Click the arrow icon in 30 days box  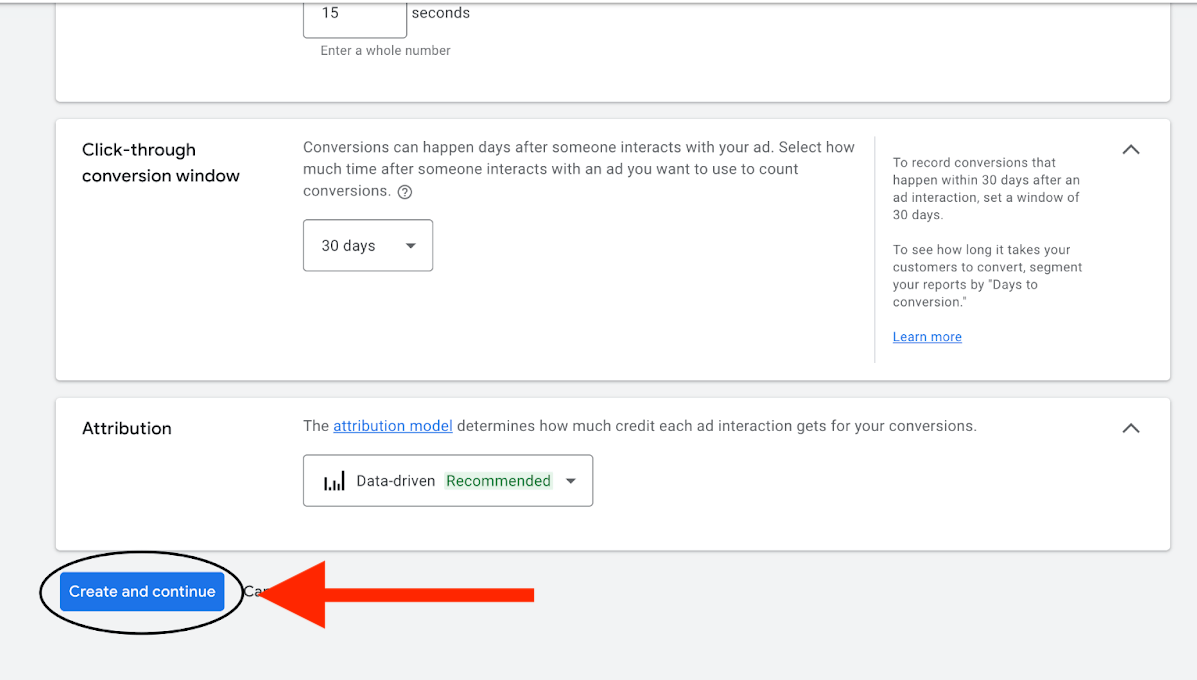[410, 246]
